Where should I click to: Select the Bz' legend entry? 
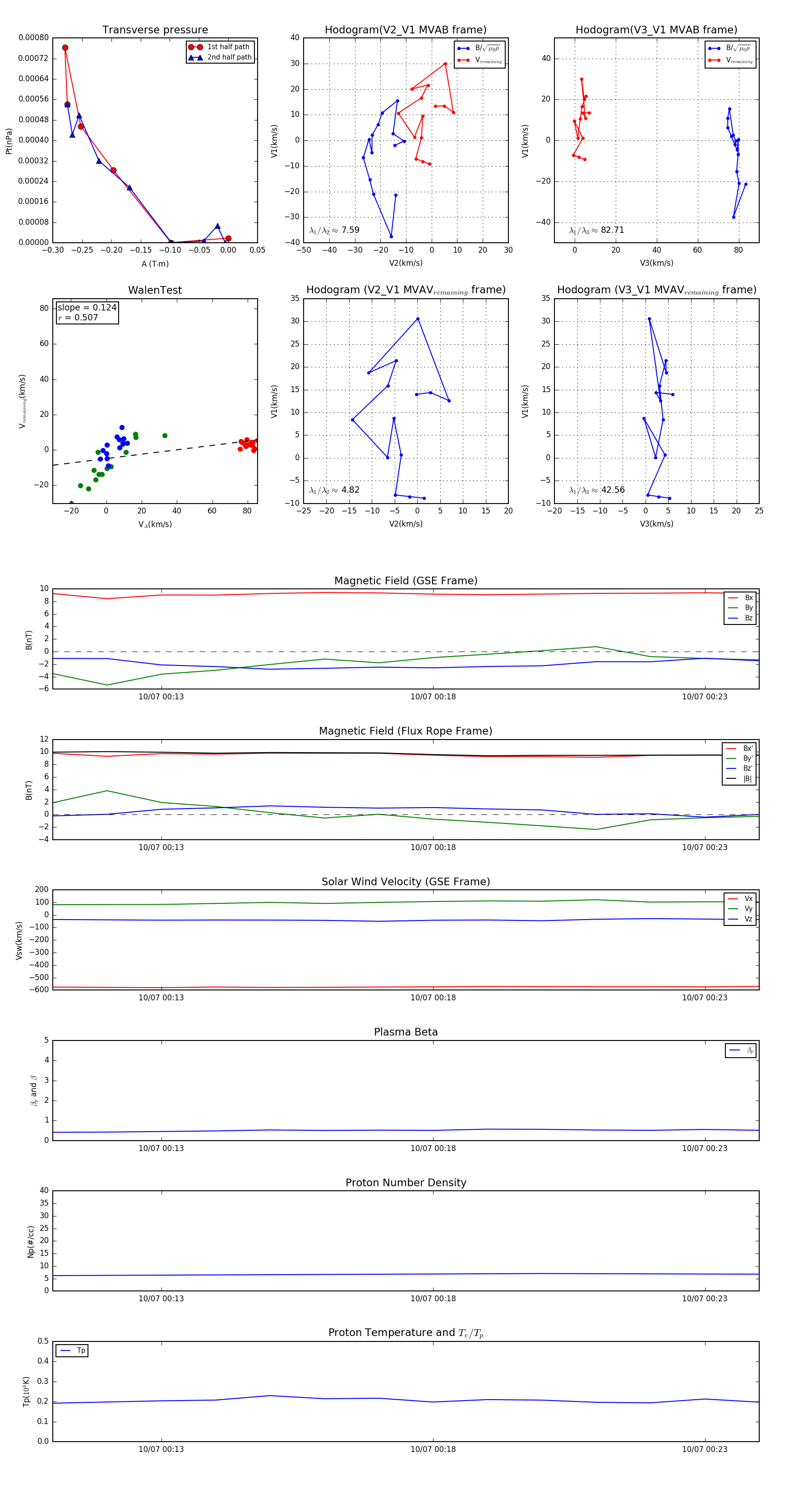(x=739, y=769)
